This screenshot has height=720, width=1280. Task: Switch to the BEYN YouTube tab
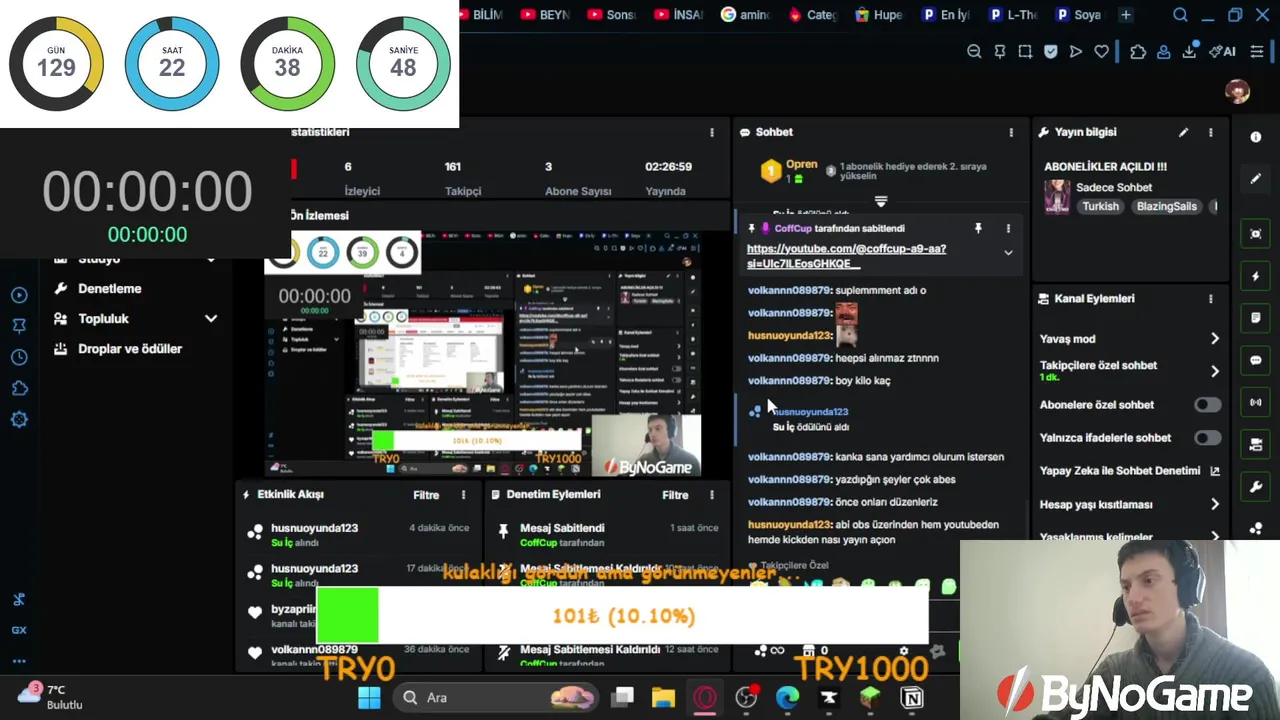545,15
